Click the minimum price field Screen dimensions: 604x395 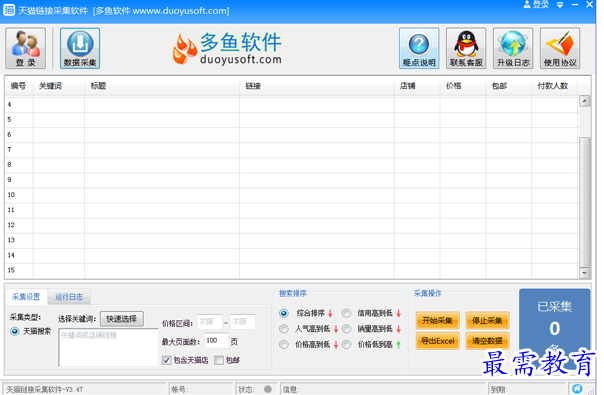click(210, 322)
